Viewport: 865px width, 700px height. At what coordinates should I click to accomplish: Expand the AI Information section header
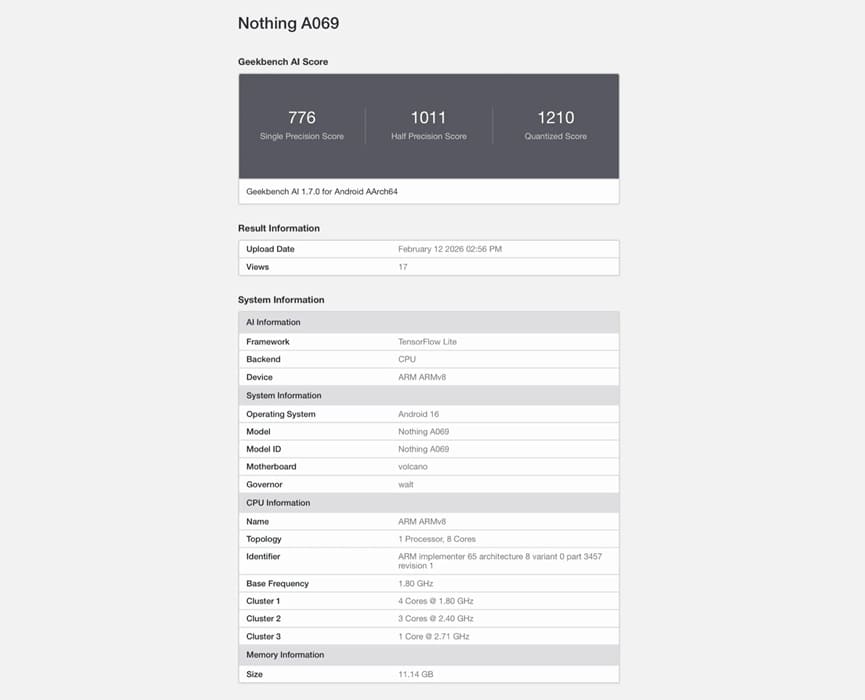pyautogui.click(x=428, y=322)
